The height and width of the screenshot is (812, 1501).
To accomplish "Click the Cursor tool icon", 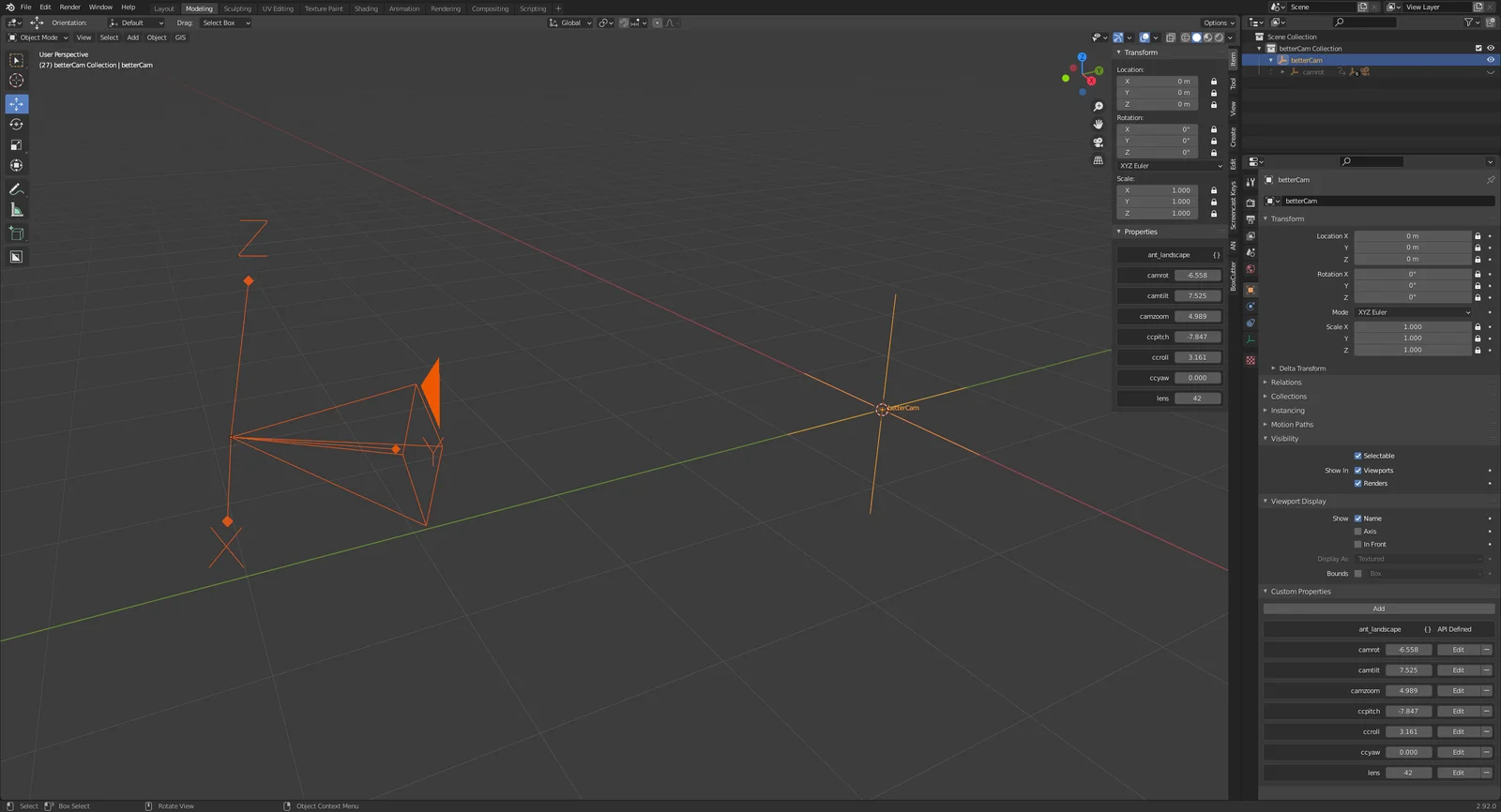I will pos(17,81).
